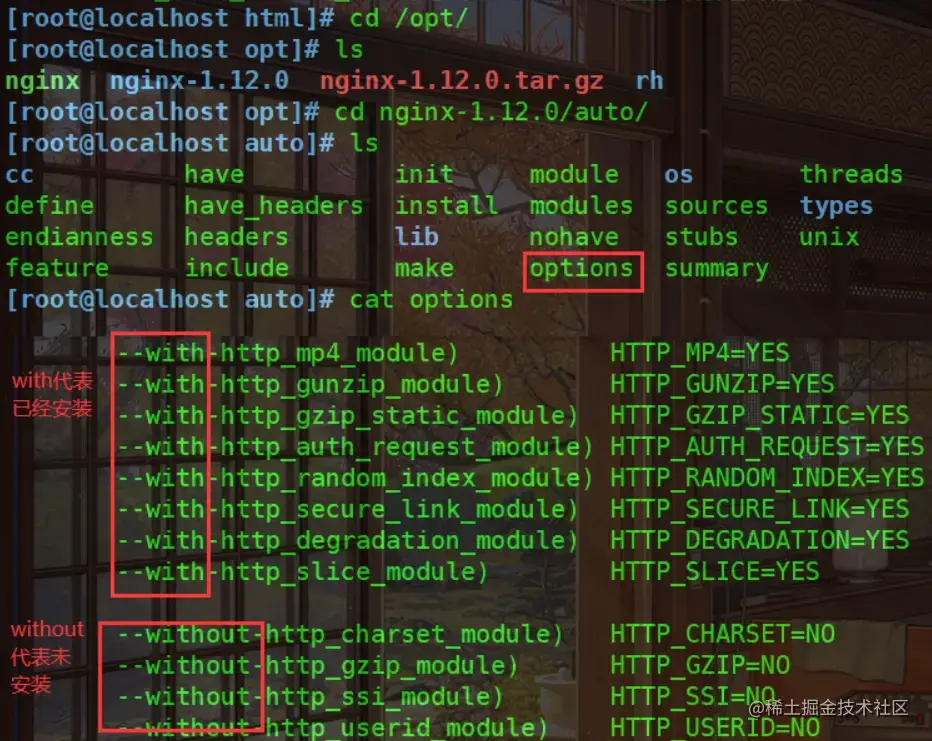
Task: Select HTTP_GZIP=NO value text
Action: point(700,666)
